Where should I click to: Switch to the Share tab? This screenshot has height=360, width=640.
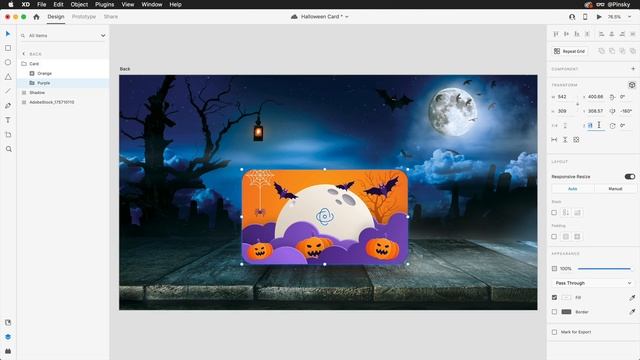pos(111,17)
